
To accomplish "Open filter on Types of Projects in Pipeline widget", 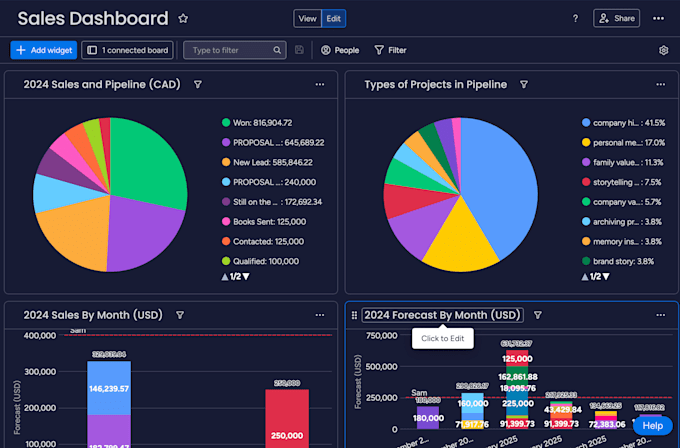I will 524,85.
